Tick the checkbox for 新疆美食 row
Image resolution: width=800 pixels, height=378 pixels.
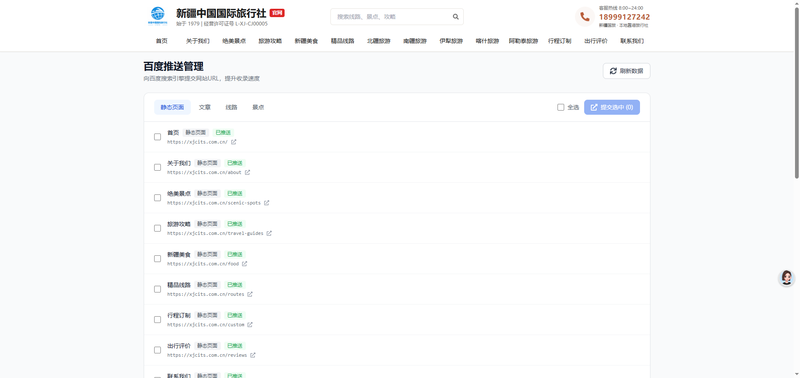pos(158,259)
